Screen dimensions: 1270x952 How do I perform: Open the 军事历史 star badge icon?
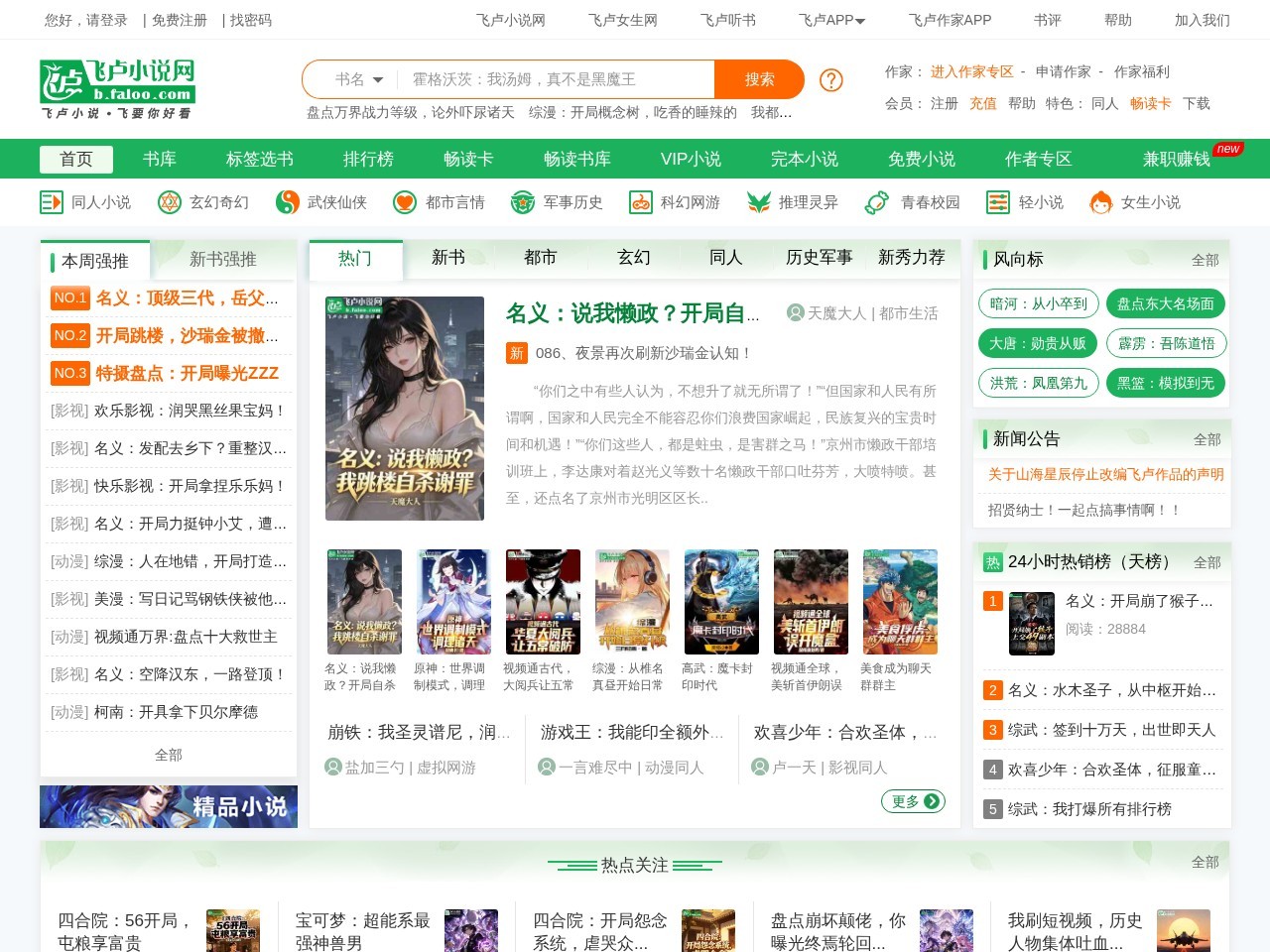(523, 202)
